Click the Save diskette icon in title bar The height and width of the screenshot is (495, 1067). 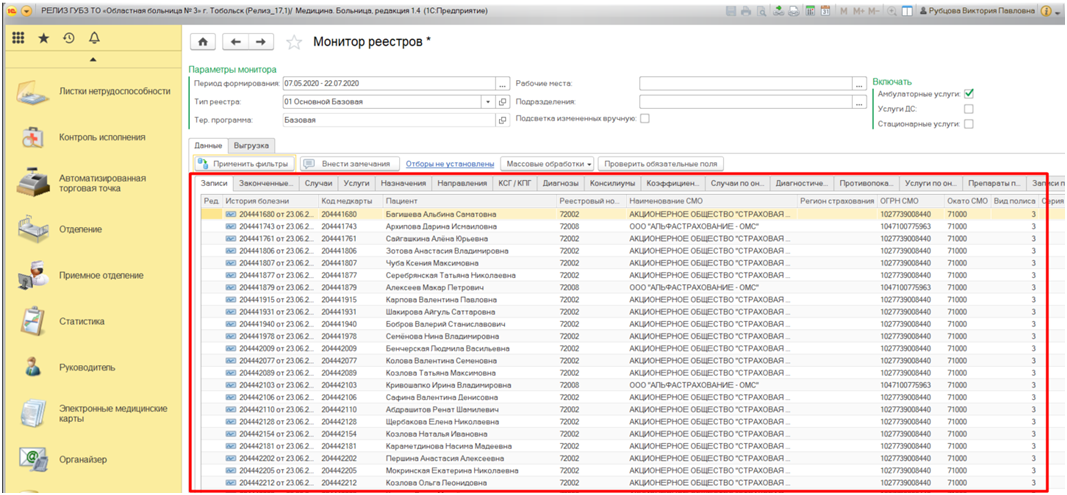click(732, 11)
